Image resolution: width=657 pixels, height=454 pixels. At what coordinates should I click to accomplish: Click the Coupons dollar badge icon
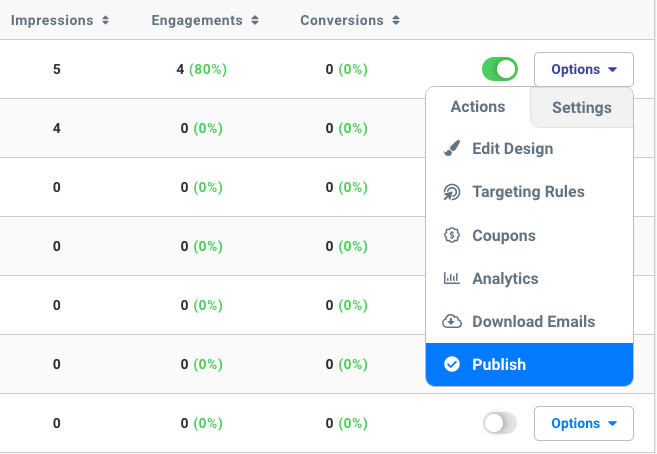coord(452,236)
